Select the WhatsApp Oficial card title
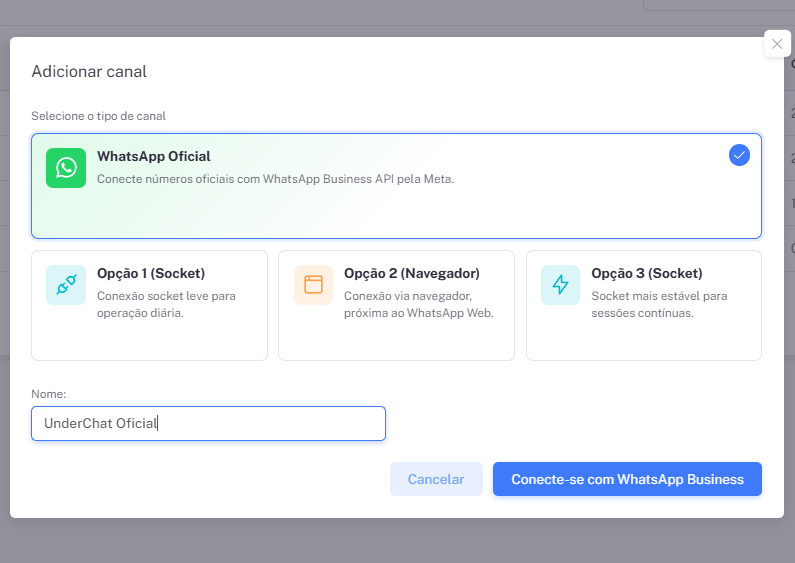 point(154,156)
